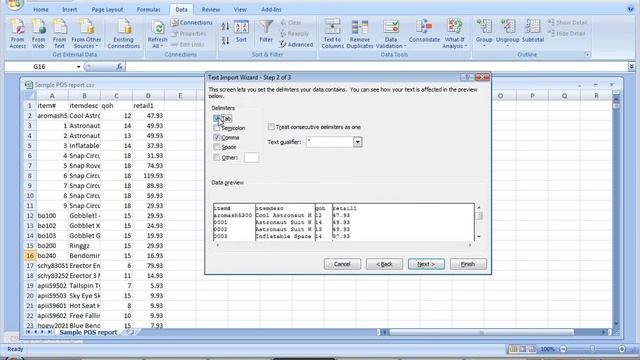640x360 pixels.
Task: Open the Text qualifier dropdown
Action: click(358, 142)
